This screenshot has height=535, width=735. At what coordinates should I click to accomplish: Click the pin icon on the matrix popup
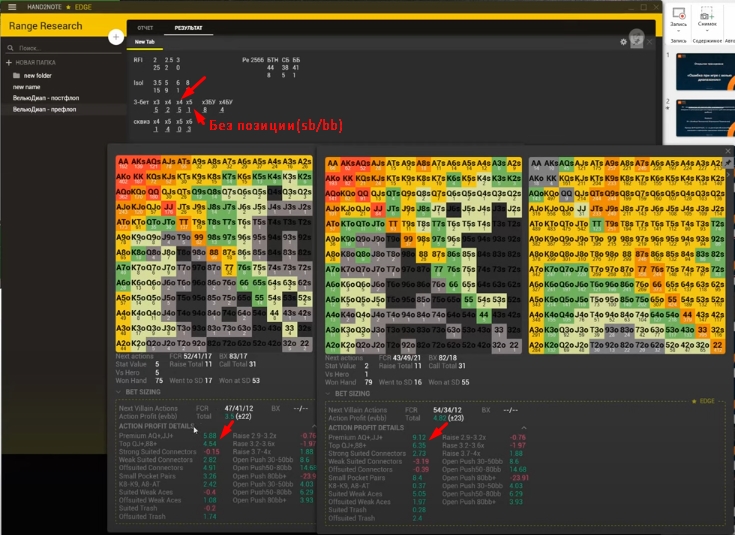[x=728, y=163]
